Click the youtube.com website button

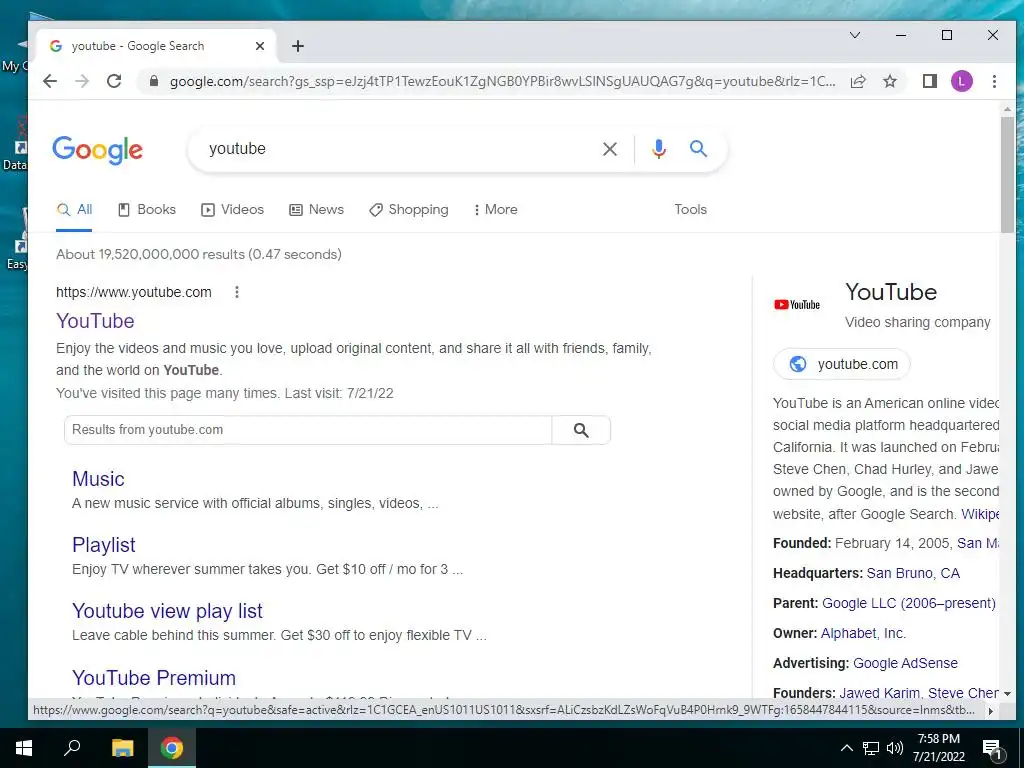click(x=842, y=364)
